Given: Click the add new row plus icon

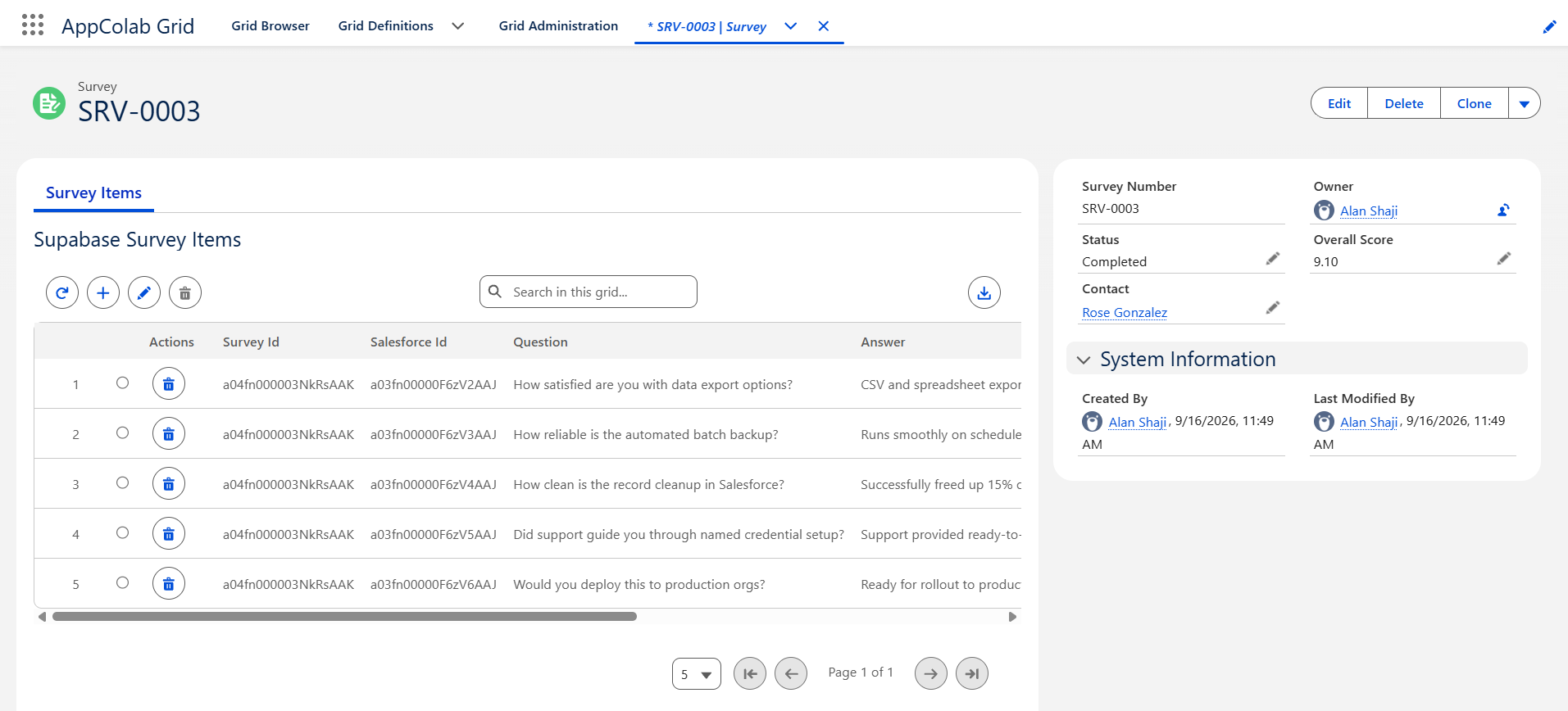Looking at the screenshot, I should [103, 292].
